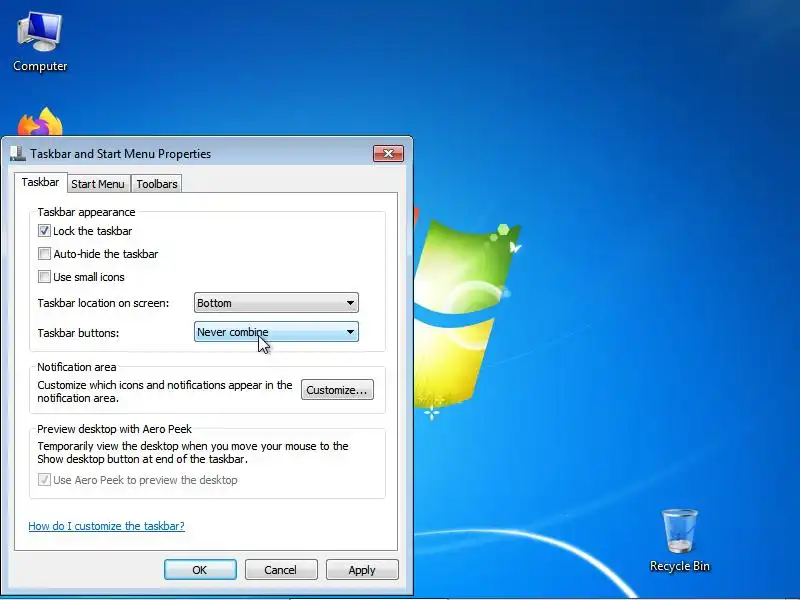This screenshot has width=800, height=600.
Task: Enable Use small icons
Action: click(44, 277)
